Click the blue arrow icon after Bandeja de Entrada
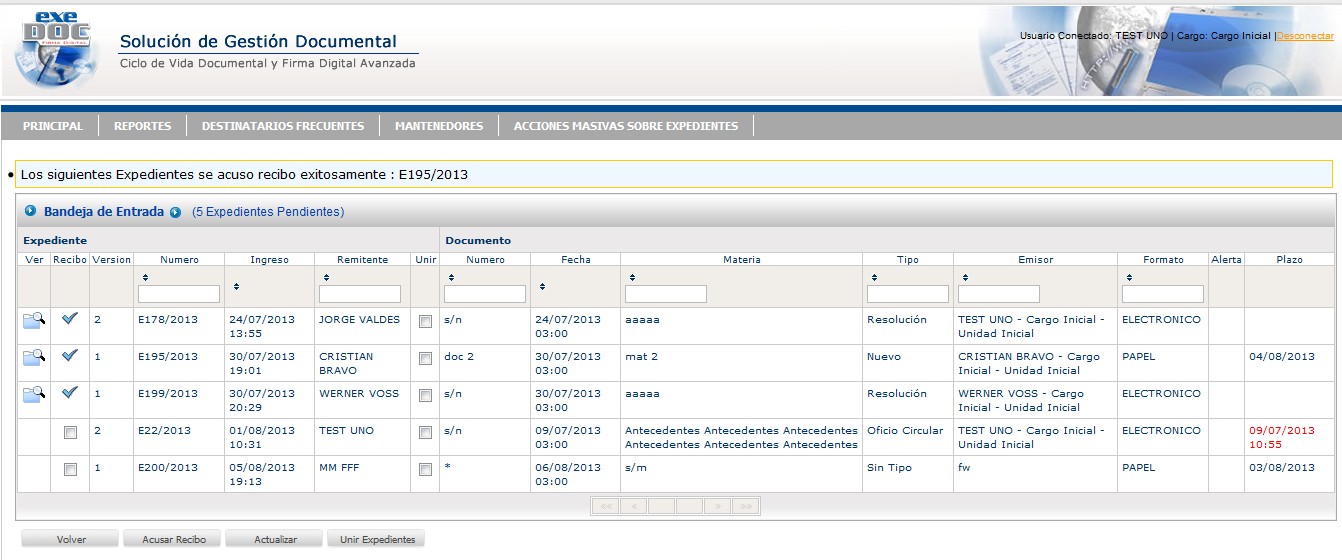 (176, 212)
